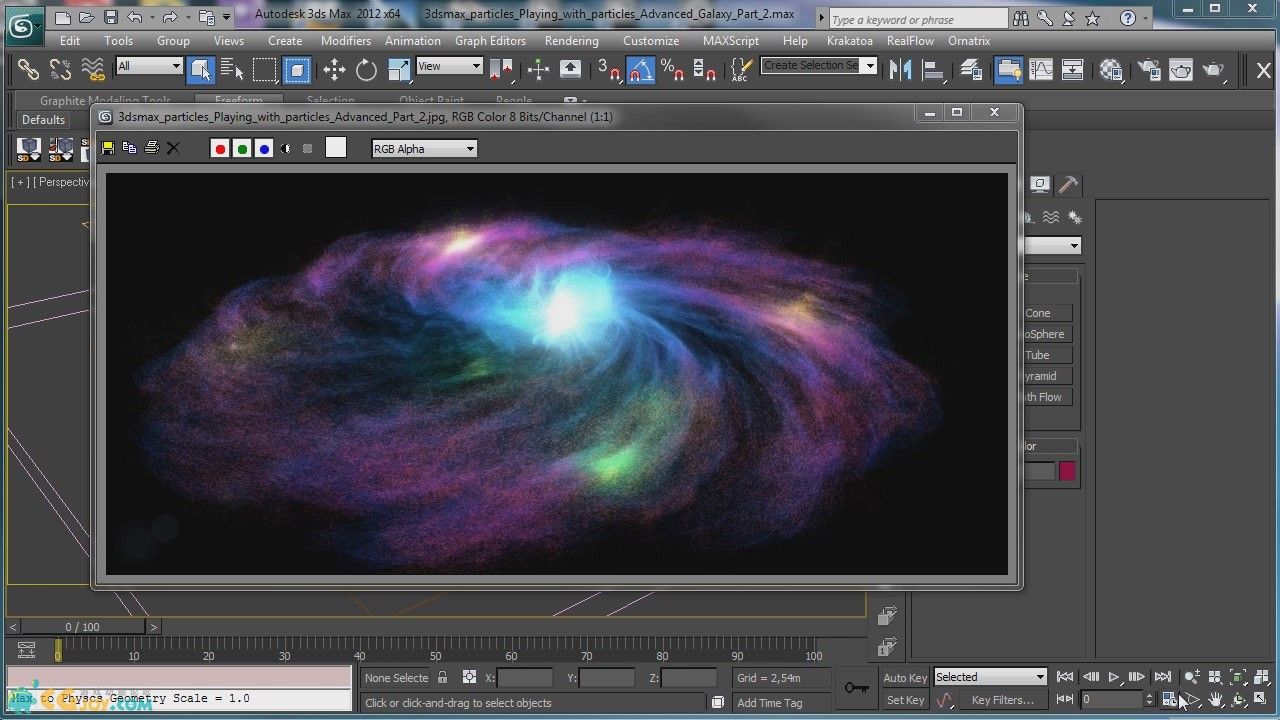Image resolution: width=1280 pixels, height=720 pixels.
Task: Click the keyword search field
Action: point(918,19)
